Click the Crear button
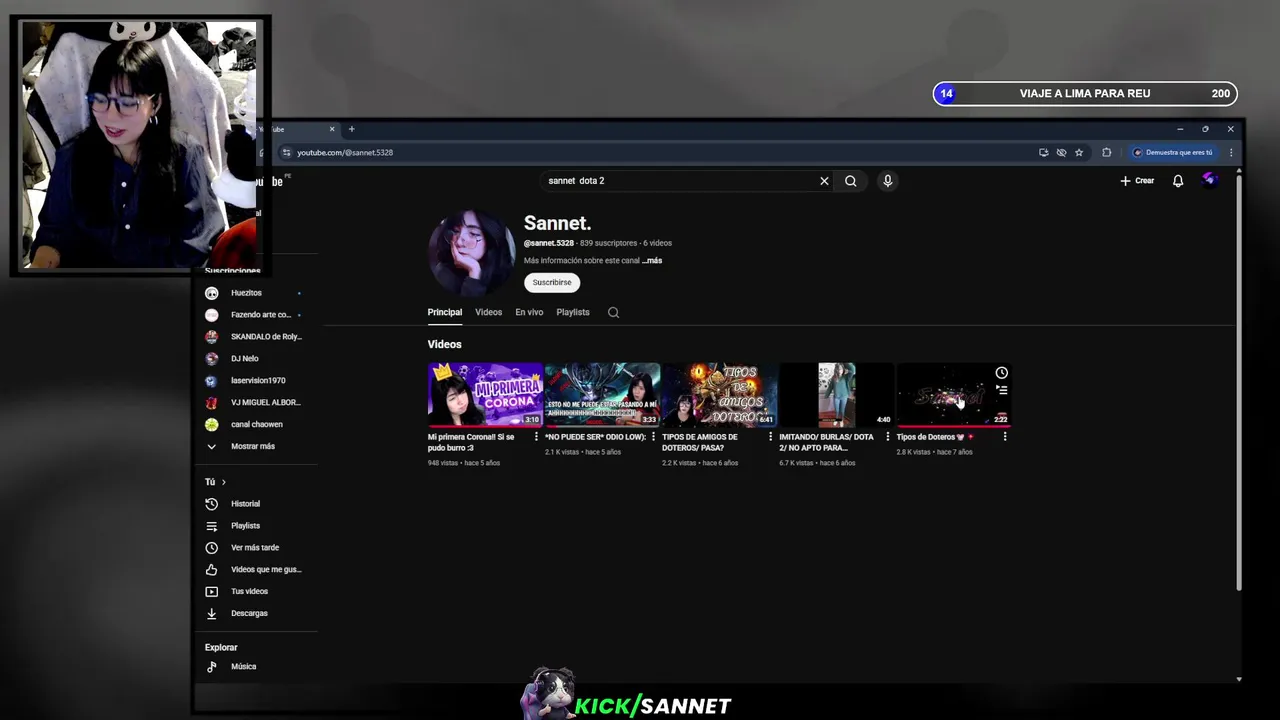Image resolution: width=1280 pixels, height=720 pixels. coord(1137,181)
